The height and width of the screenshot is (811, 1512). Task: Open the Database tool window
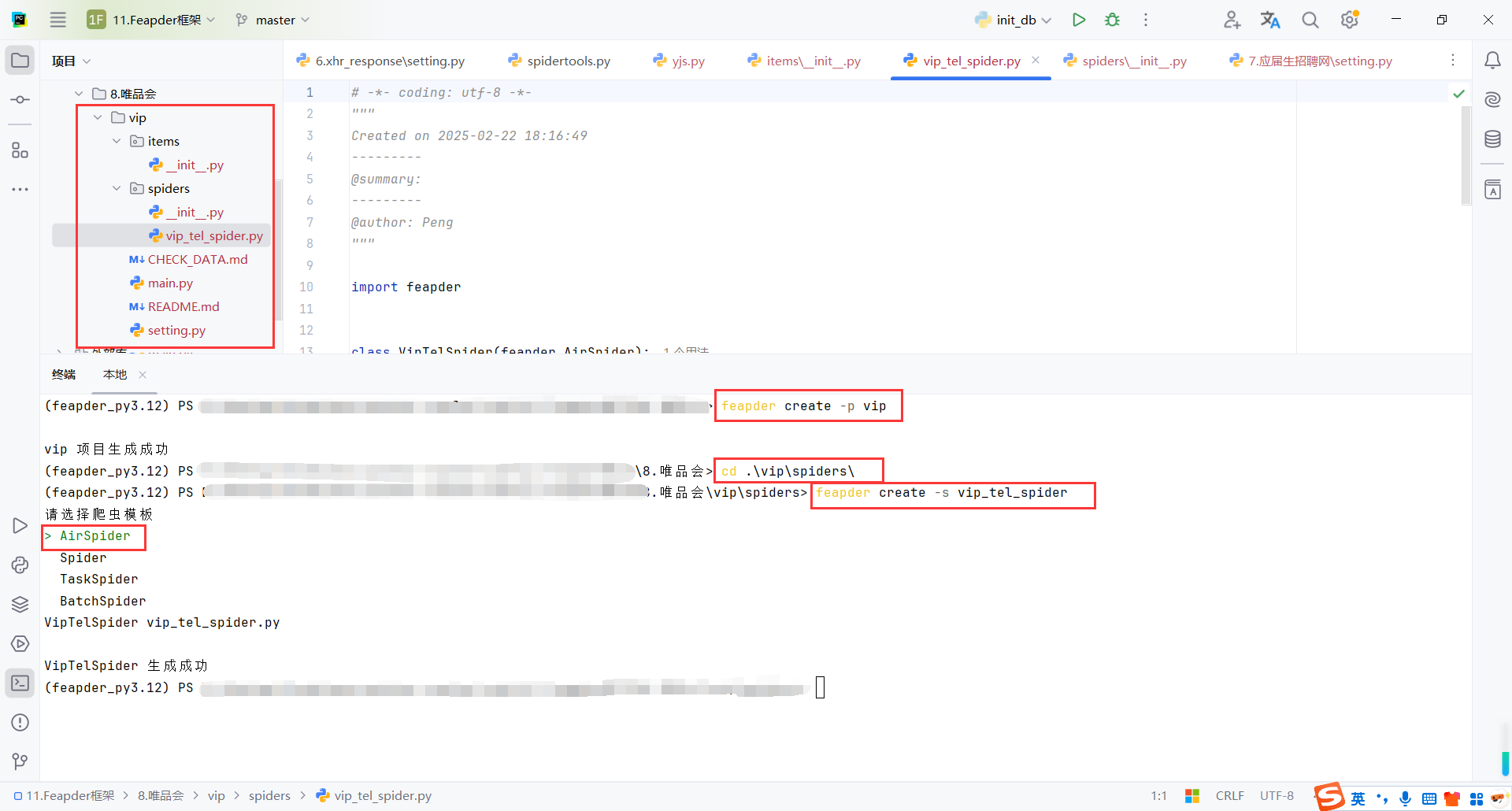click(x=1493, y=139)
